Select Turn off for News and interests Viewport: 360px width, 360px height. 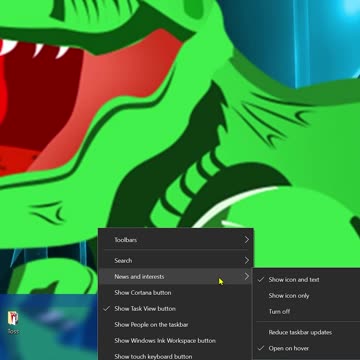click(307, 311)
